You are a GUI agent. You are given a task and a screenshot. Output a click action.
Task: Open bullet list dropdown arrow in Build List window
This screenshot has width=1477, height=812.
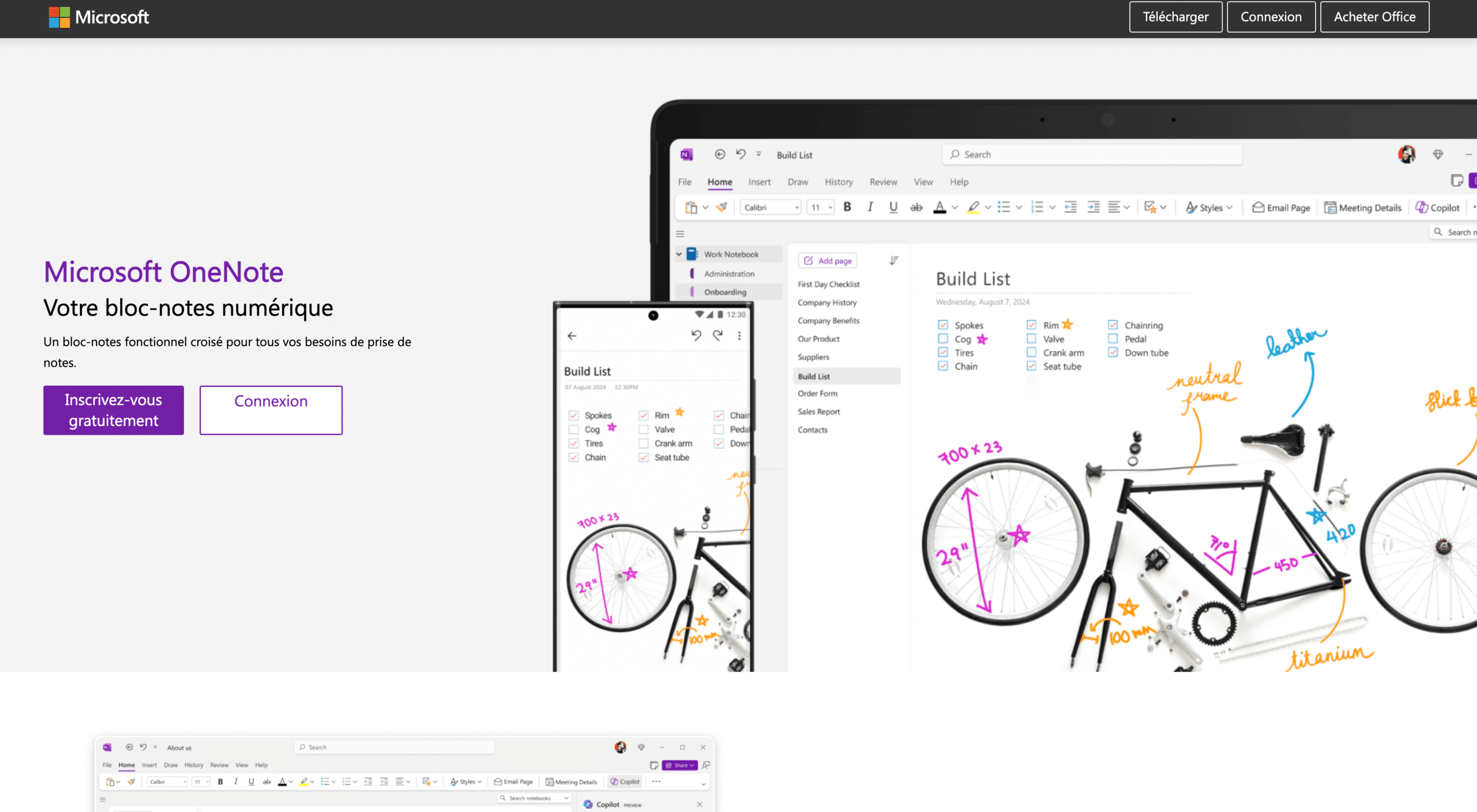1019,208
